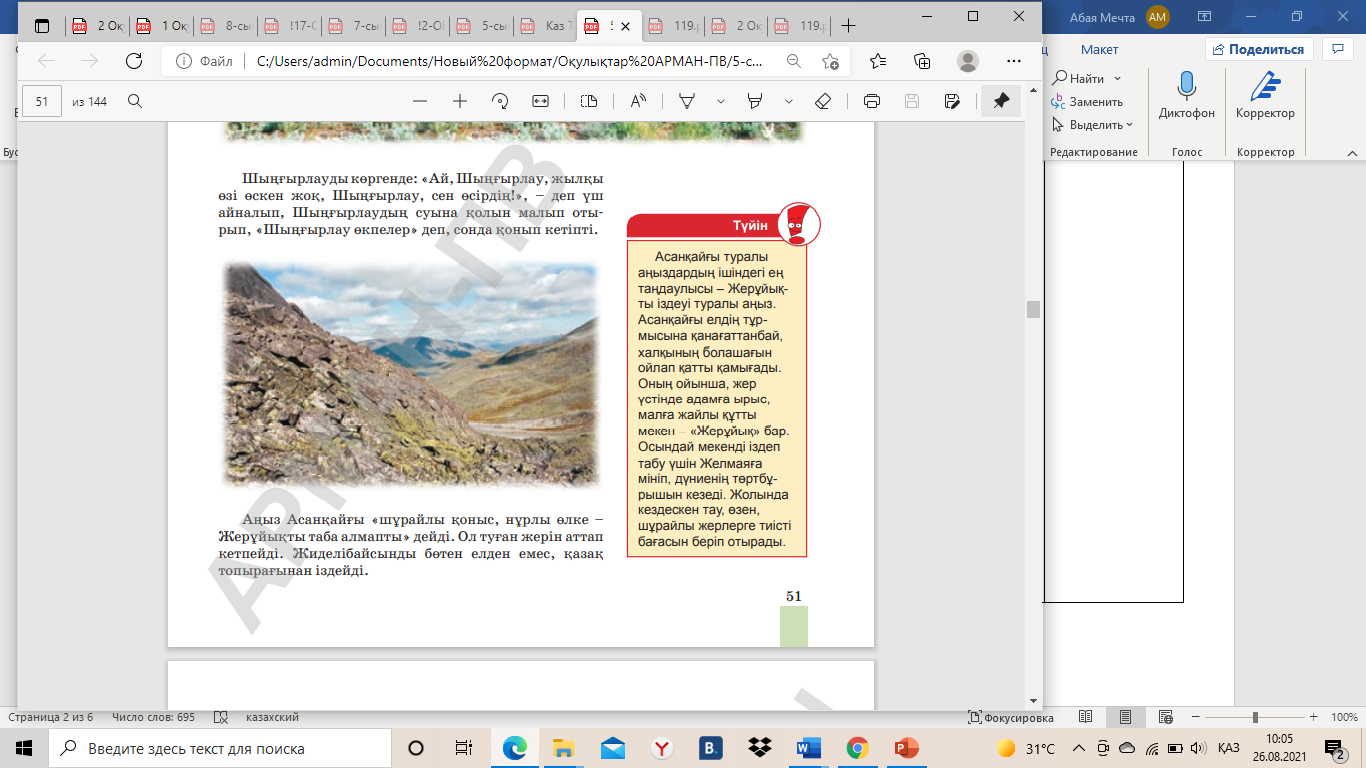The image size is (1366, 768).
Task: Select the eraser tool in PDF toolbar
Action: 823,101
